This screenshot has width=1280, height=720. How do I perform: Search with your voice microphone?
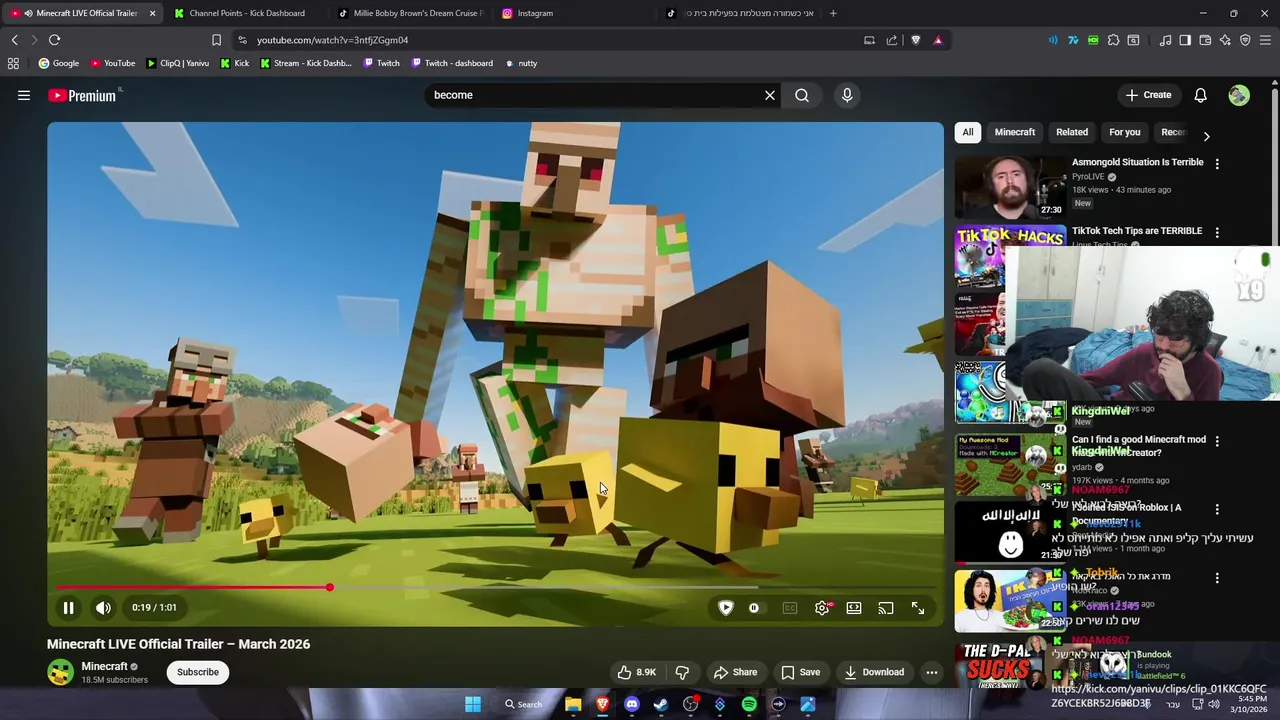847,95
